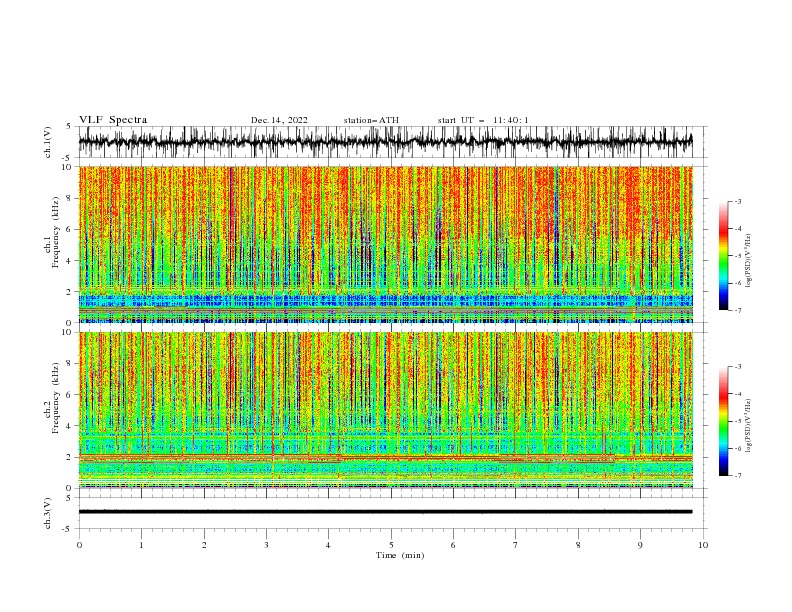Screen dimensions: 792x612
Task: Click the time axis tick label "0"
Action: click(79, 545)
